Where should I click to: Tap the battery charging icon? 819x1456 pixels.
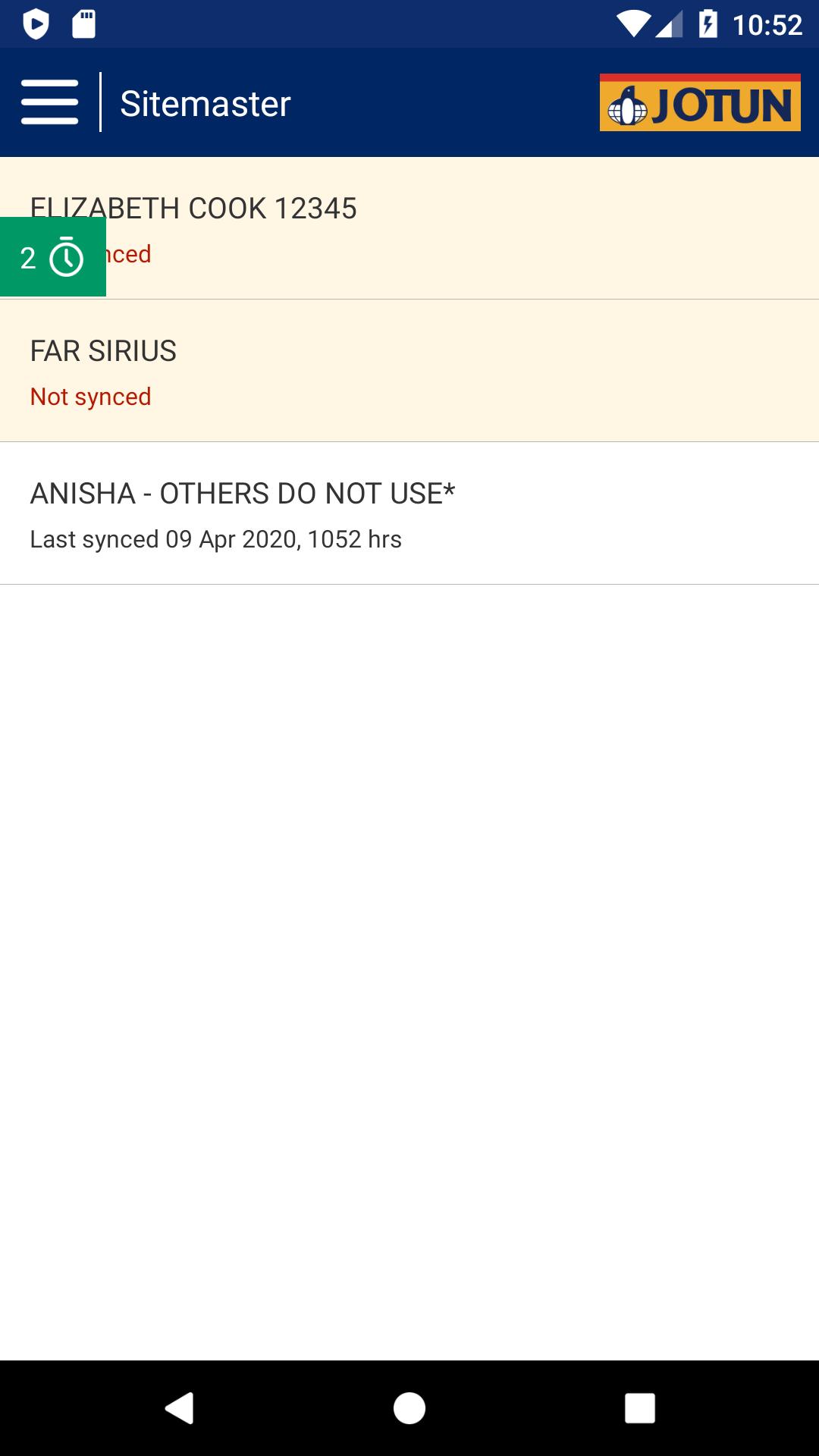[708, 24]
